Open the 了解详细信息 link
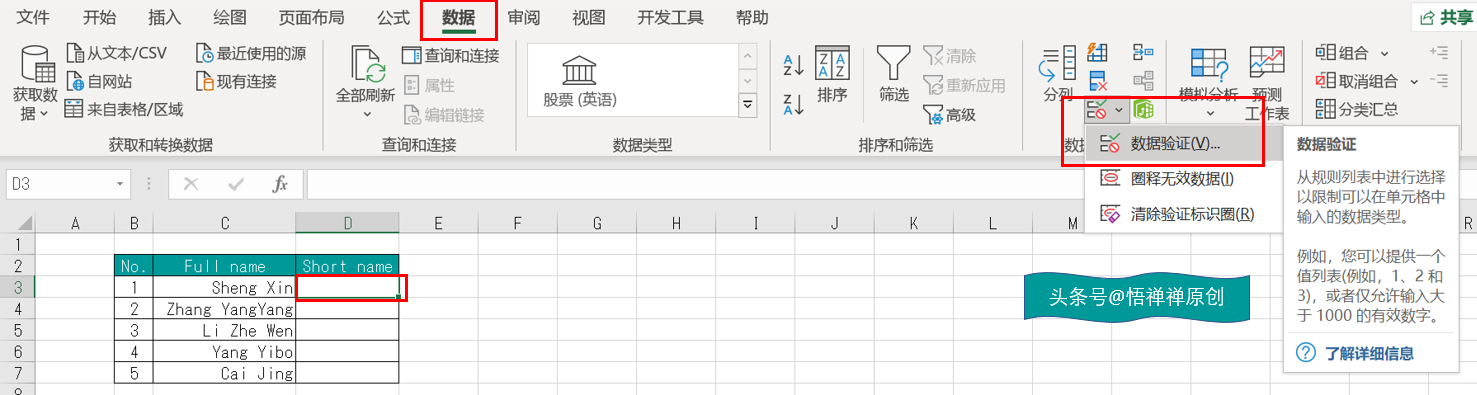The width and height of the screenshot is (1477, 395). pos(1369,352)
